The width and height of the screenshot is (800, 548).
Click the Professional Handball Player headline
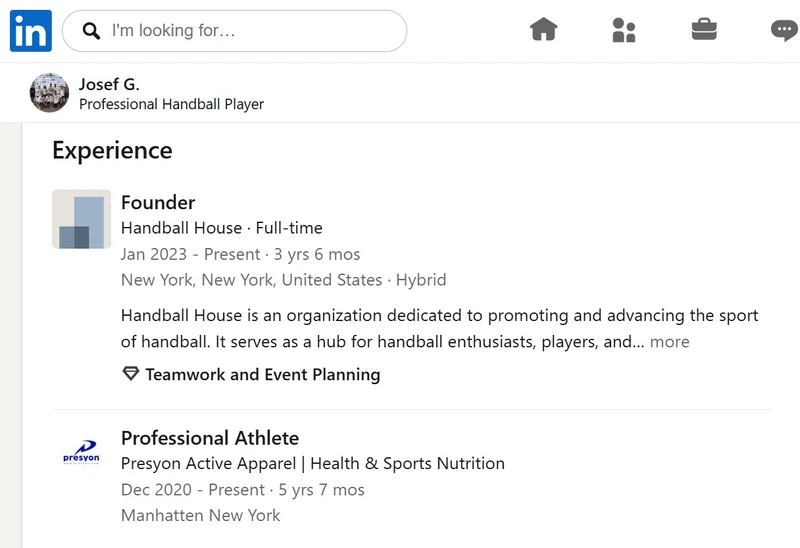click(x=171, y=104)
